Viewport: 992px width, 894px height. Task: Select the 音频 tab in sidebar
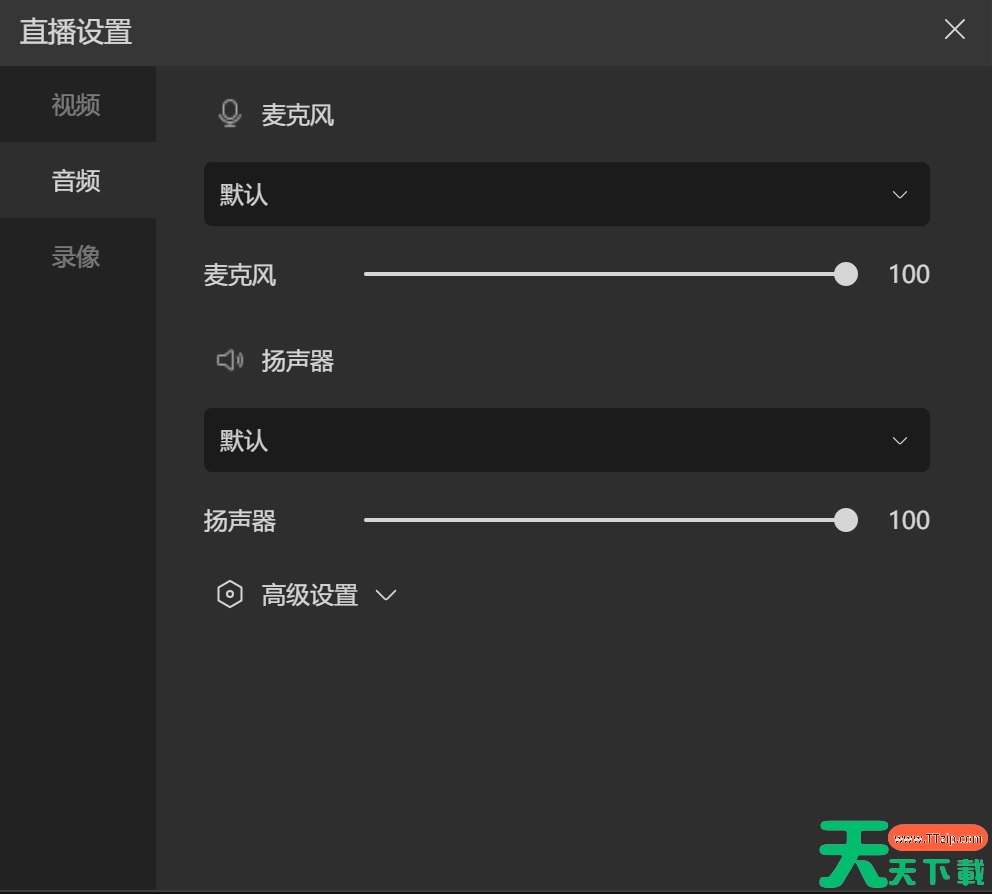point(75,180)
